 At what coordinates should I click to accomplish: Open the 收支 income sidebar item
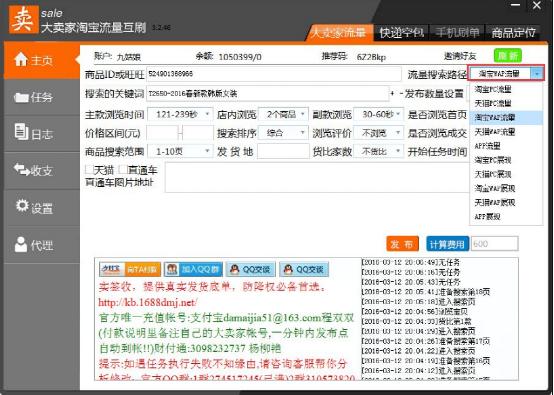[x=42, y=170]
